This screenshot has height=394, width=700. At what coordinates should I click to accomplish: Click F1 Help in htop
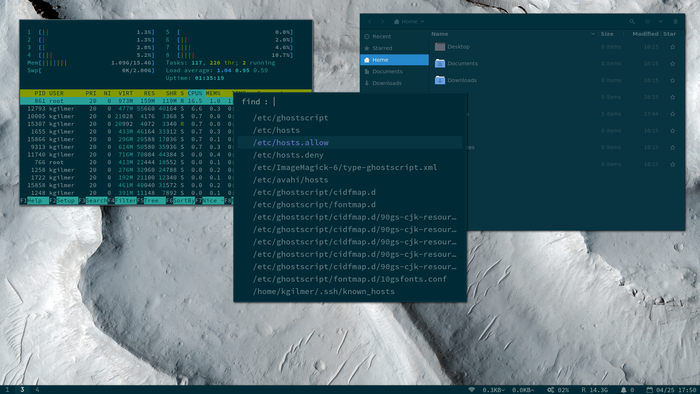tap(34, 201)
